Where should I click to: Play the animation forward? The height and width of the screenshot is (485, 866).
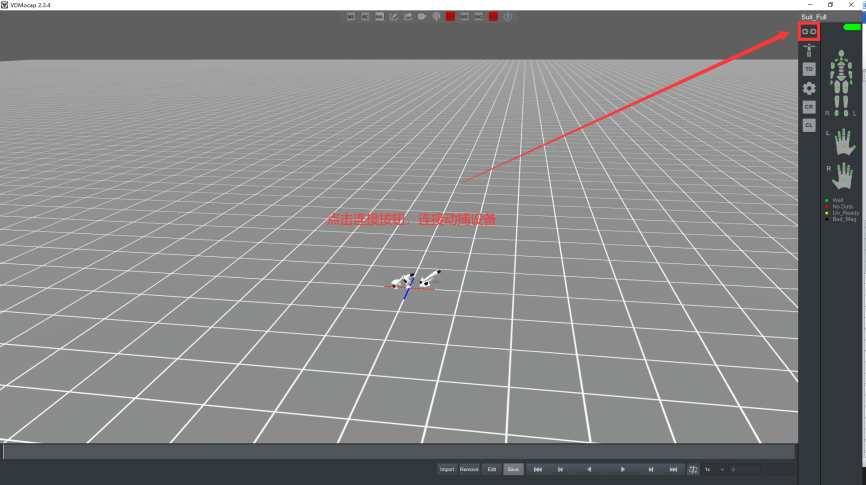click(x=622, y=470)
